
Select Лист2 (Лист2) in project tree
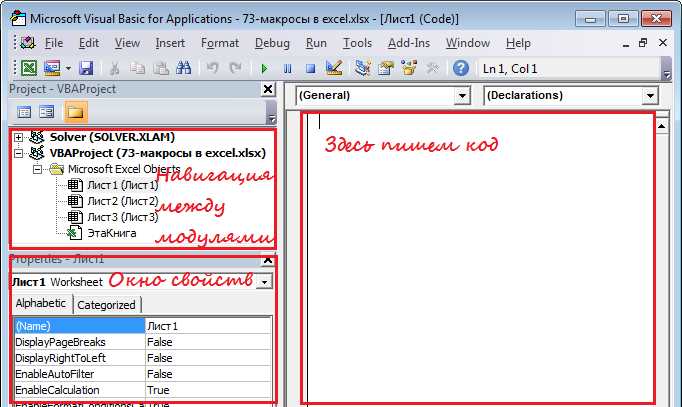tap(123, 201)
